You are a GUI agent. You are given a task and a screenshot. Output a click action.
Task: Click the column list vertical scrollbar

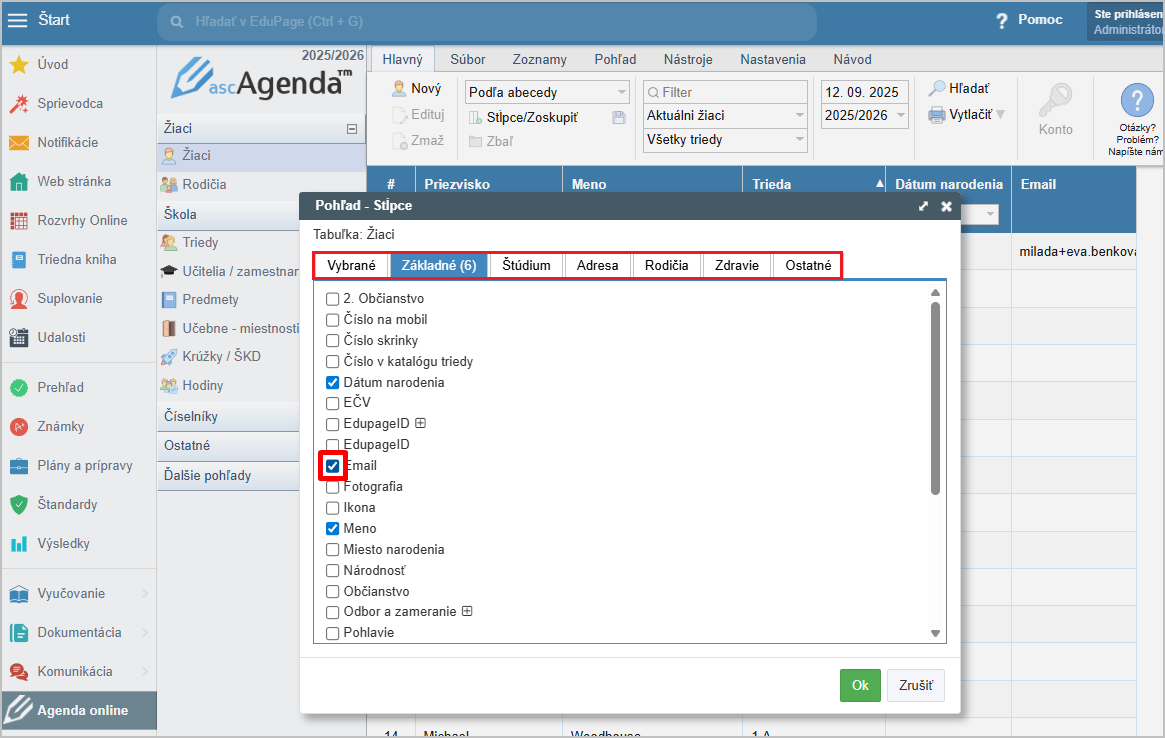point(936,400)
